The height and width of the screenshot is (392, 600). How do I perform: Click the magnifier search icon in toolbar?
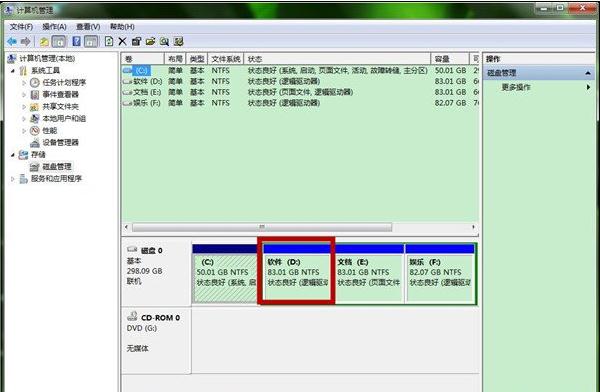[165, 41]
